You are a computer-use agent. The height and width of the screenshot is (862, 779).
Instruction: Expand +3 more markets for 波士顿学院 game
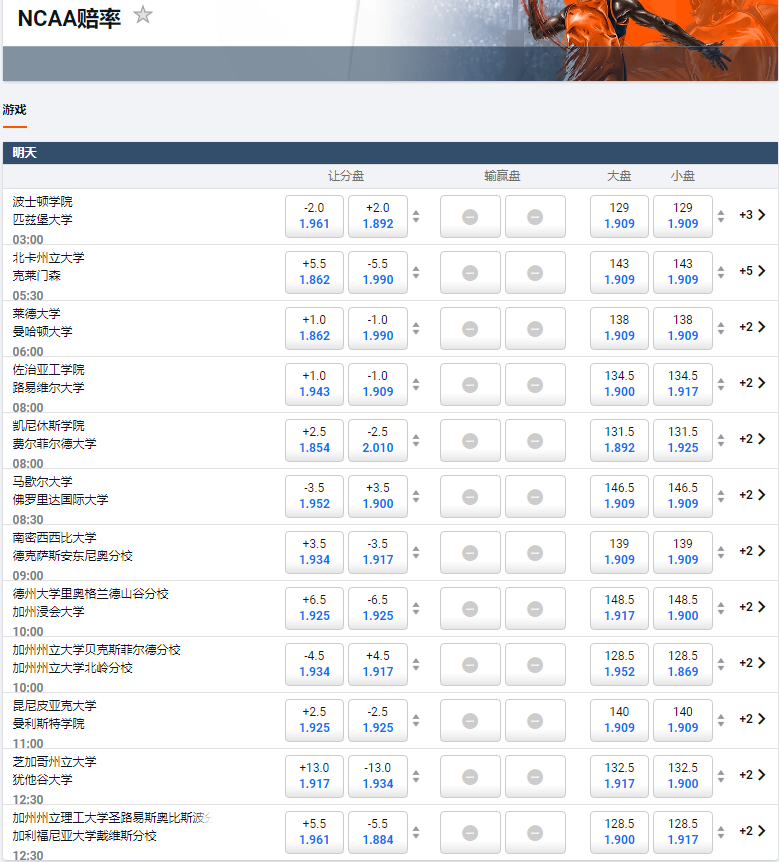point(752,215)
